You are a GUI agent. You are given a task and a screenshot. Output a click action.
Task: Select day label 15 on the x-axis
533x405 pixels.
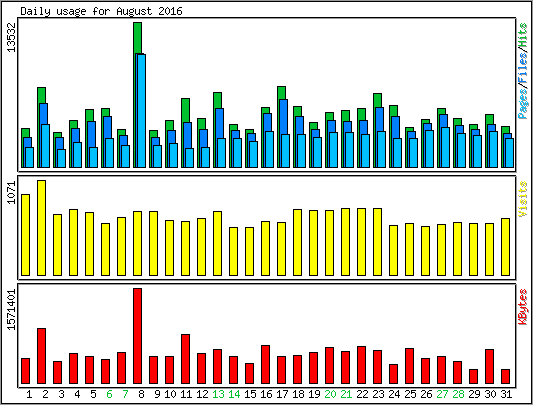click(250, 394)
